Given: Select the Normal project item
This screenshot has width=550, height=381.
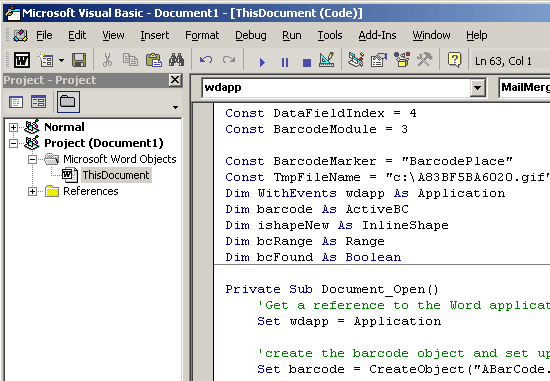Looking at the screenshot, I should [x=64, y=127].
